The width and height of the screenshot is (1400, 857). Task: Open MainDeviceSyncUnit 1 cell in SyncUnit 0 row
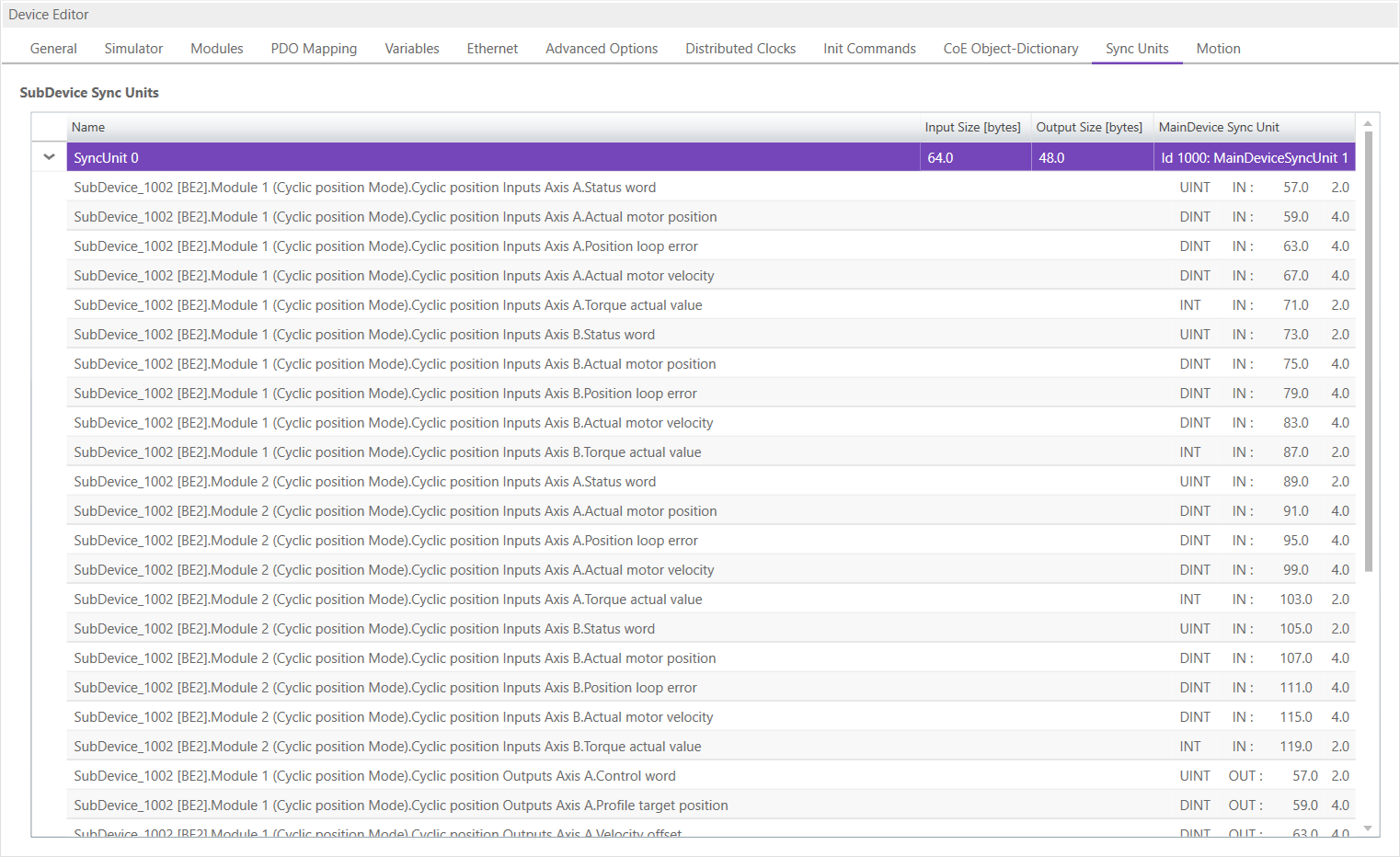[x=1254, y=158]
